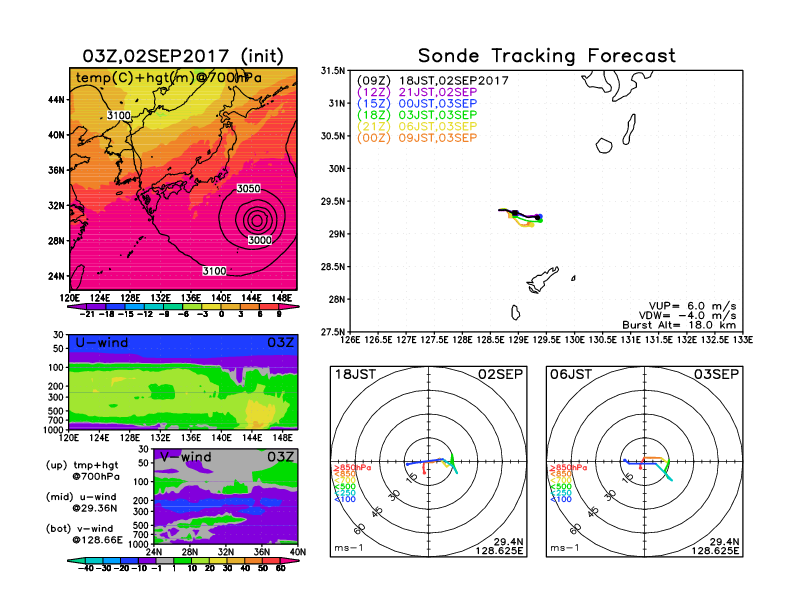Click the "02SEP" hodograph date label
Image resolution: width=792 pixels, height=612 pixels.
(x=501, y=375)
